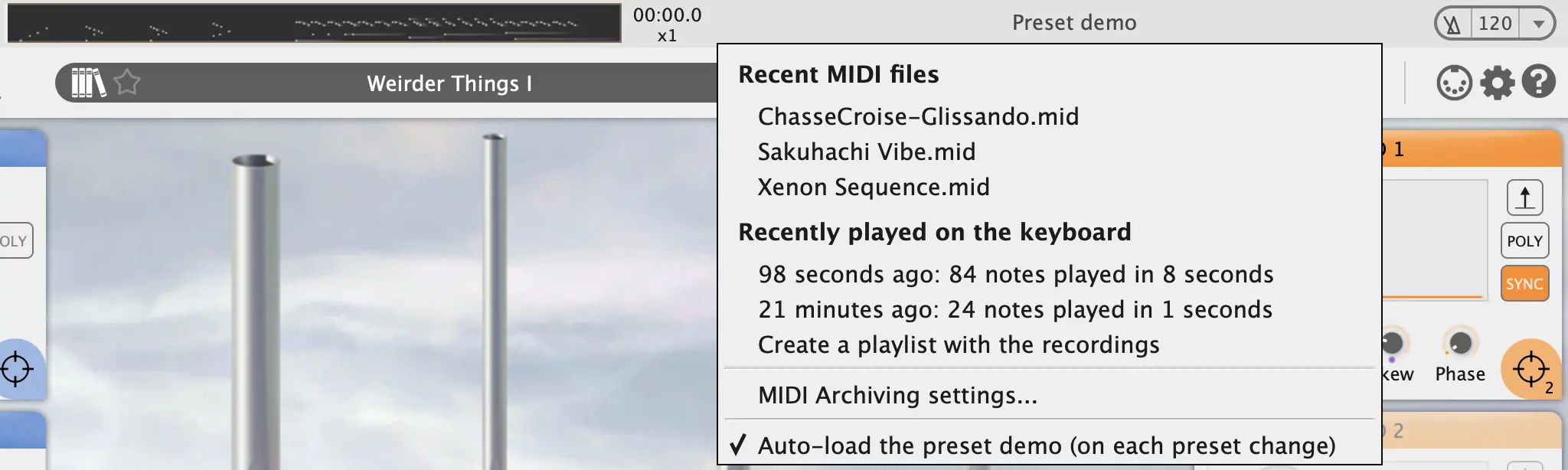Open tempo dropdown arrow next to 120
This screenshot has width=1568, height=470.
tap(1538, 24)
